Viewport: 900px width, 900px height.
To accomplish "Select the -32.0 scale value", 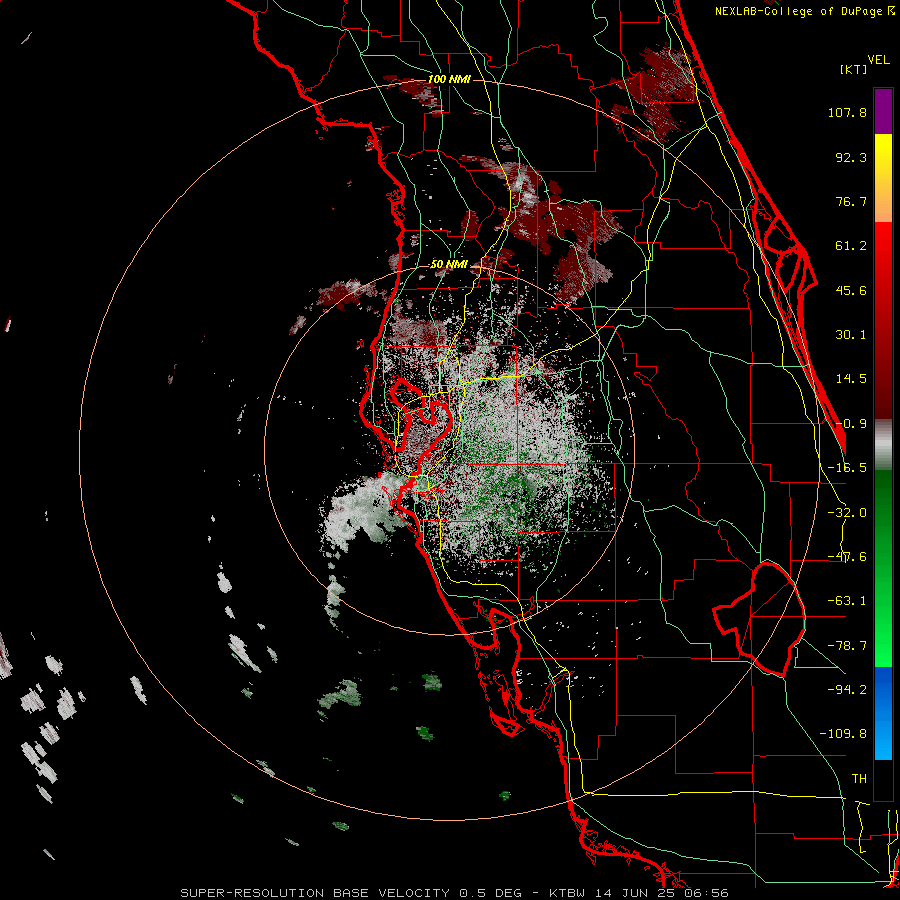I will coord(847,513).
